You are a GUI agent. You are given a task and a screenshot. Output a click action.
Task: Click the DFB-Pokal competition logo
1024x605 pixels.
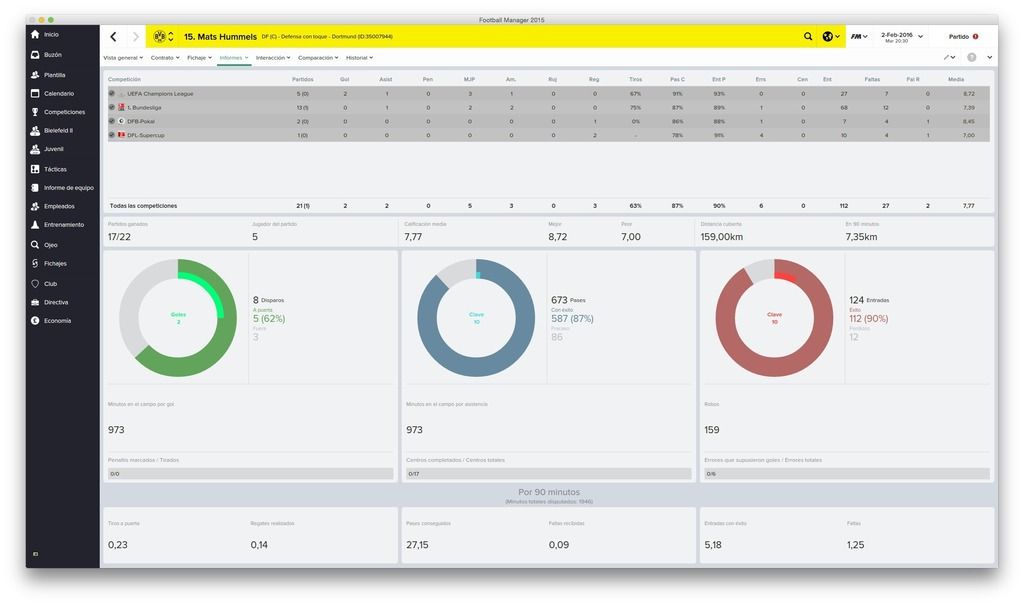click(121, 121)
